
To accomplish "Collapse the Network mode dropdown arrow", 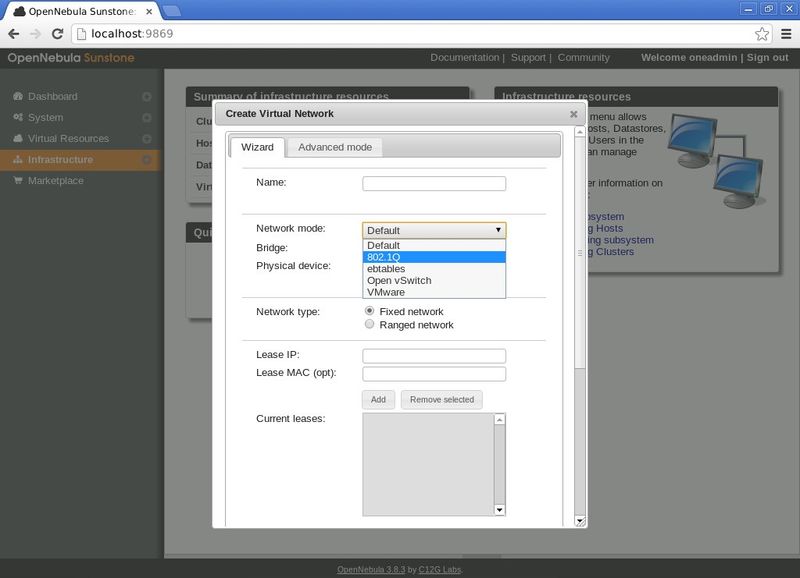I will [x=498, y=230].
